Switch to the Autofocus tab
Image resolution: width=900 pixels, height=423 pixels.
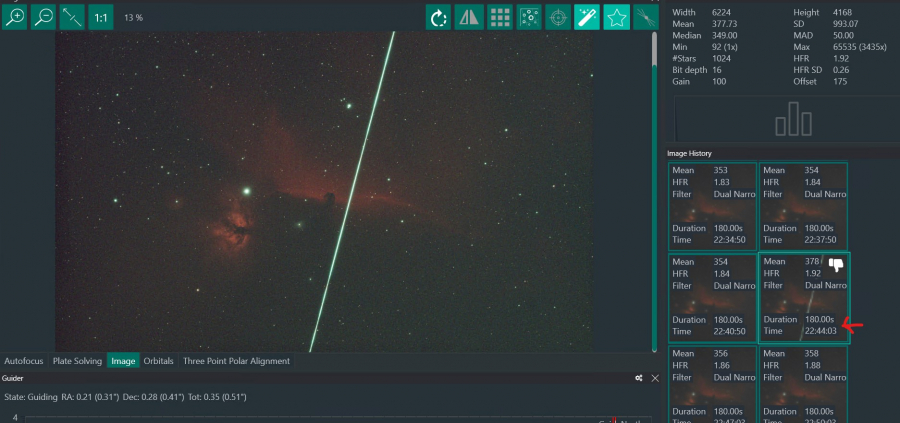click(25, 361)
